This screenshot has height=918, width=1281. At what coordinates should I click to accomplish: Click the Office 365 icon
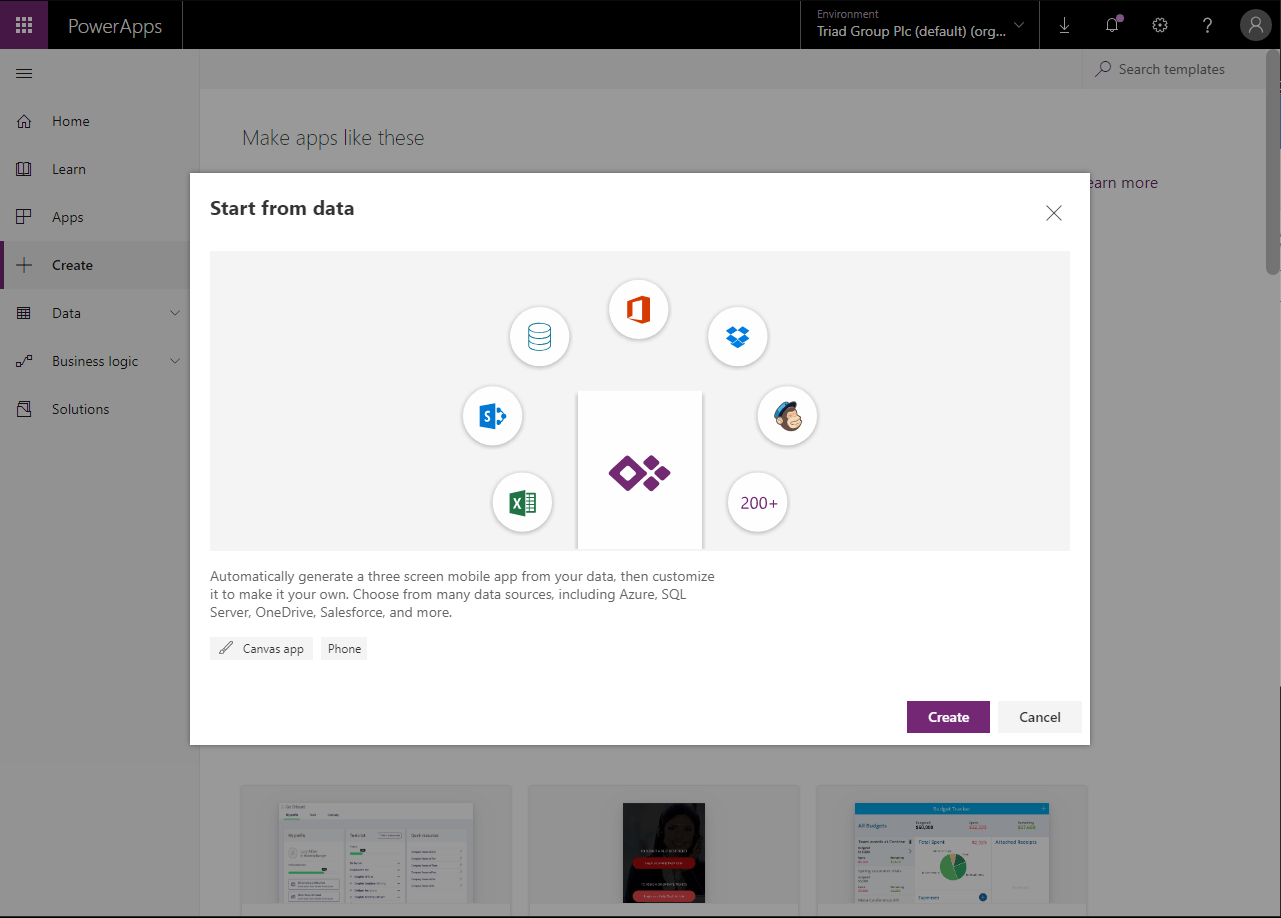(639, 310)
